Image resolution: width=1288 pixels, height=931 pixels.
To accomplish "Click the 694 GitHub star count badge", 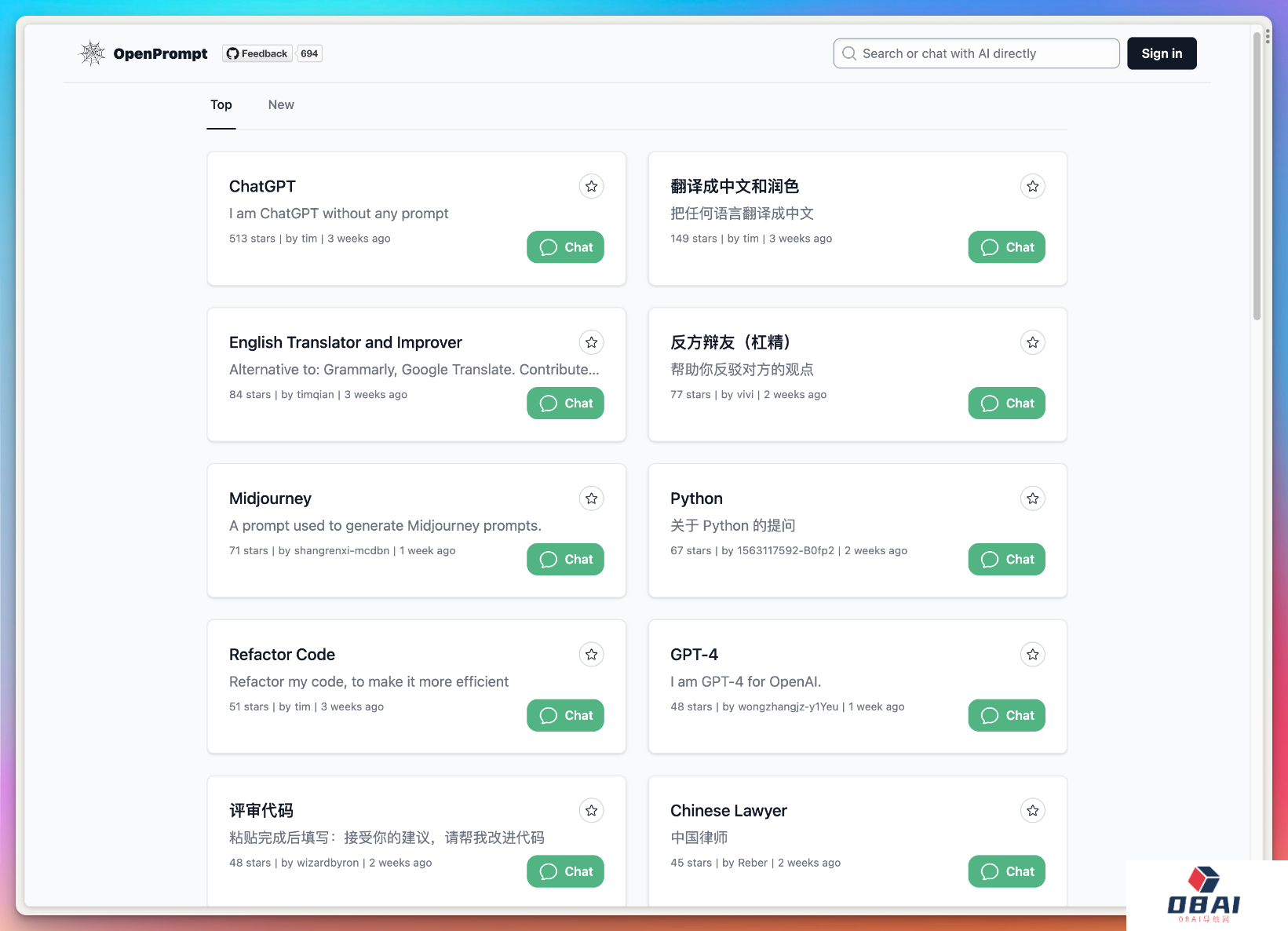I will click(x=309, y=53).
